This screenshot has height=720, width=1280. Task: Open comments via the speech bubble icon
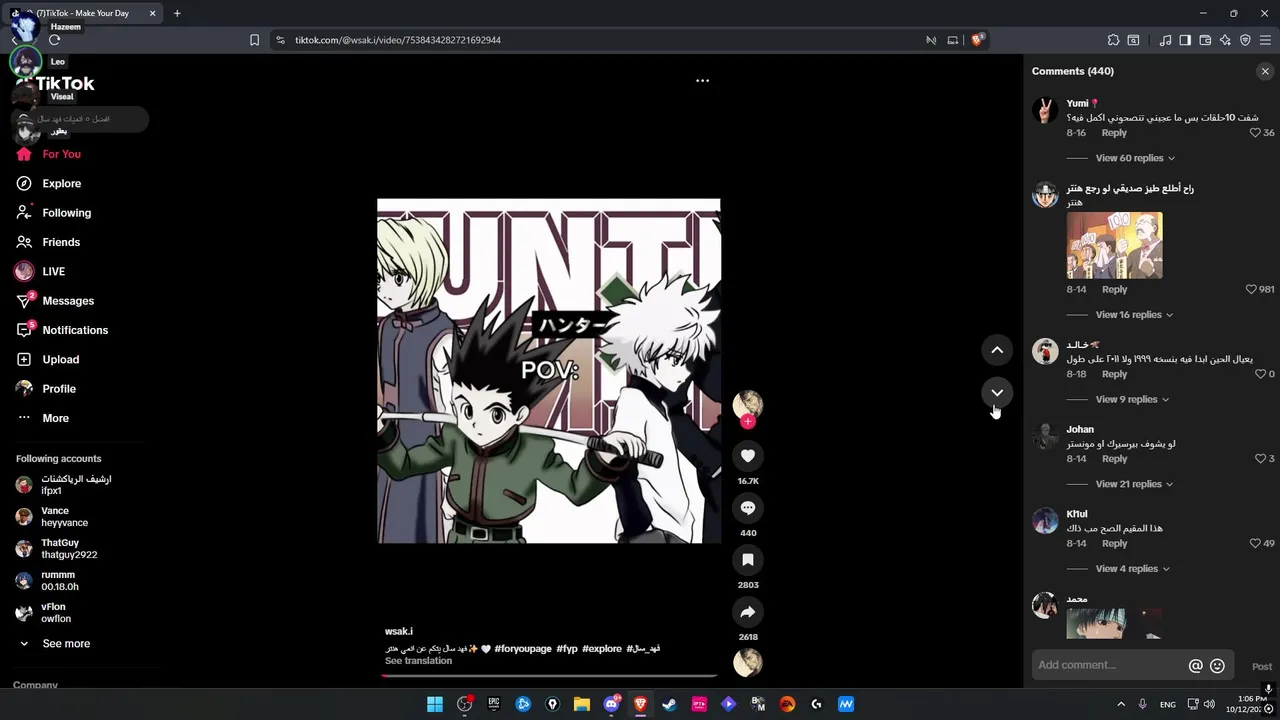[x=747, y=508]
